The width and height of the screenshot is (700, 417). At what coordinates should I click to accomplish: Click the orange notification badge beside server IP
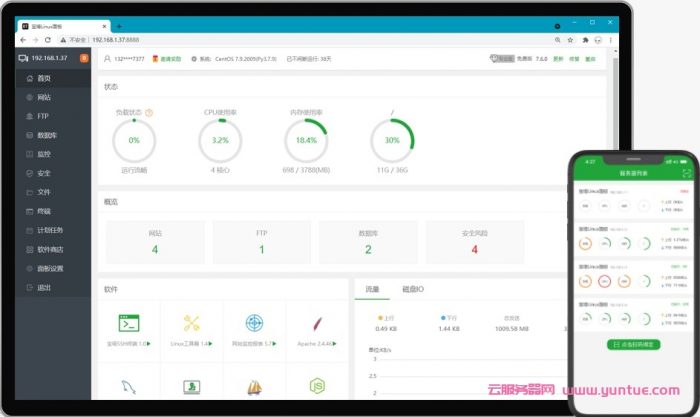pos(84,59)
